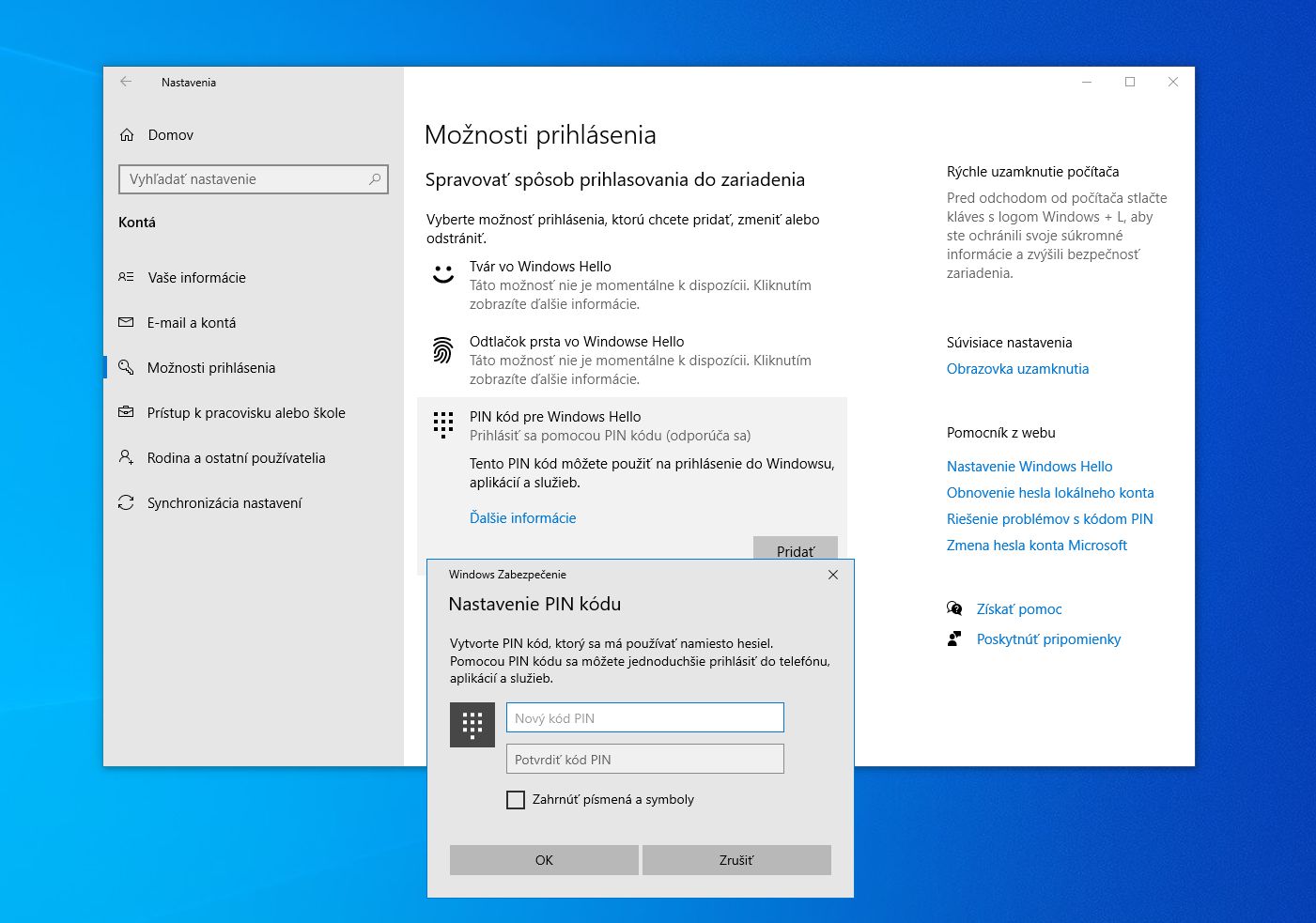Open Prístup k pracovisku alebo škole

point(246,412)
